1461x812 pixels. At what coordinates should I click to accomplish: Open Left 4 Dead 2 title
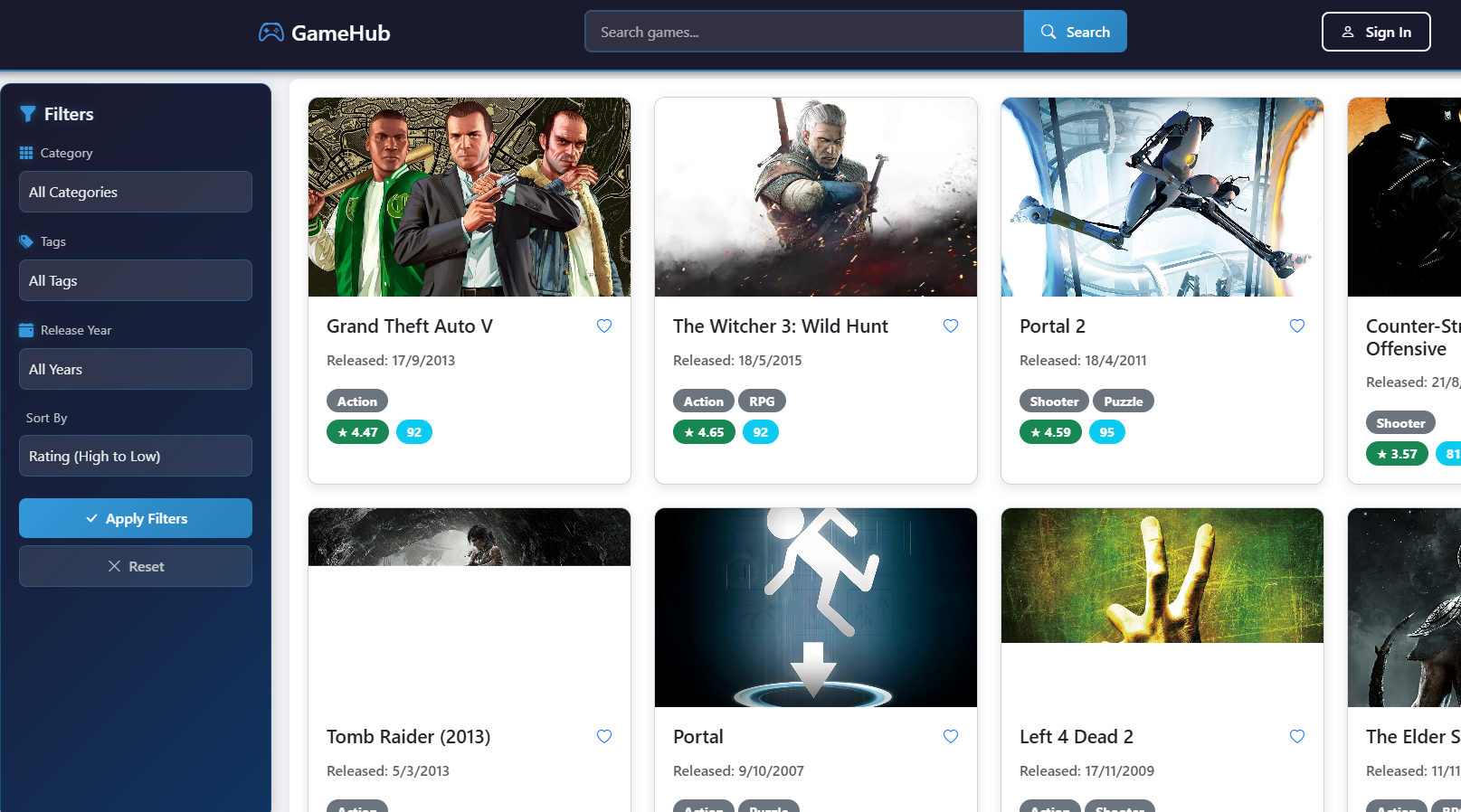coord(1077,737)
